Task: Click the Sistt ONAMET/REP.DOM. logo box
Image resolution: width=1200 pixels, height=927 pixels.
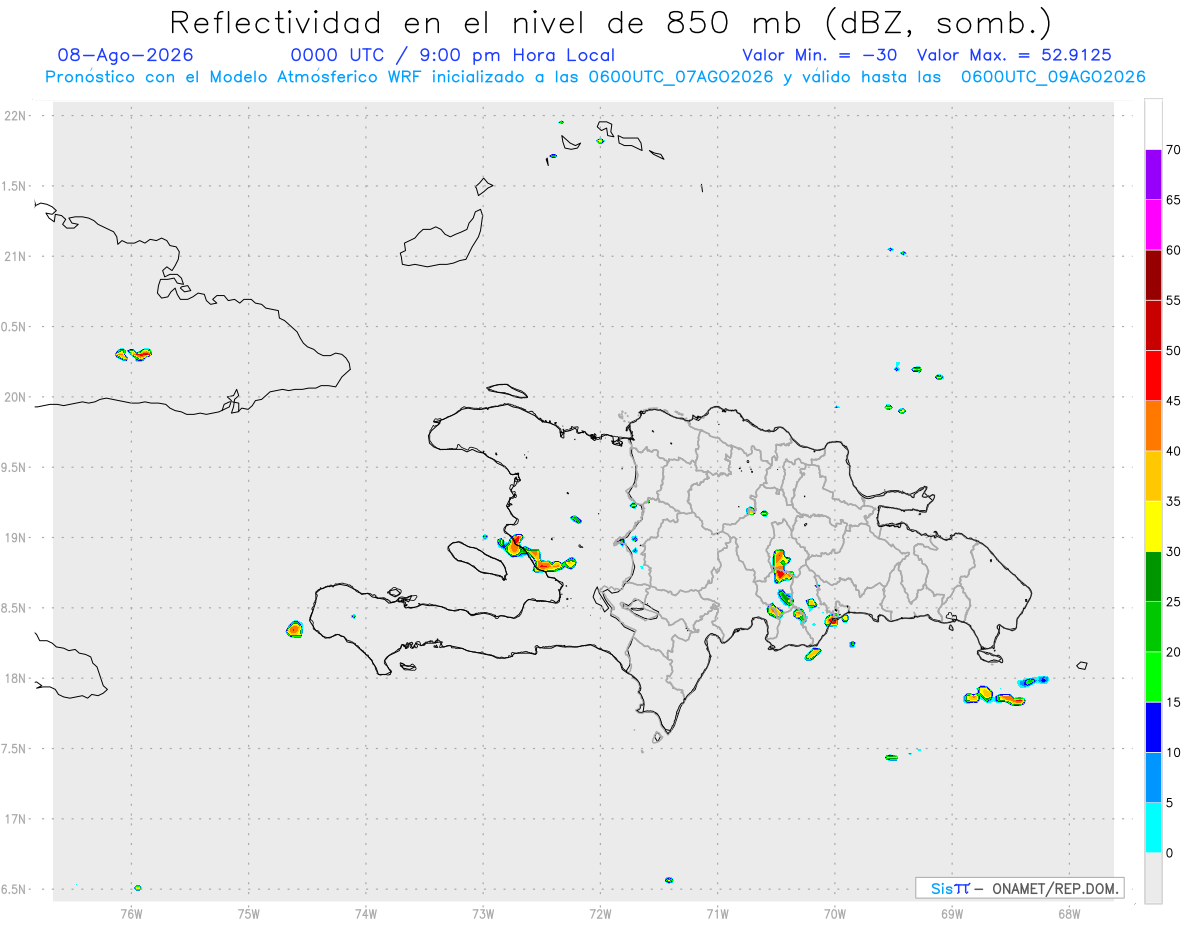Action: coord(1020,888)
